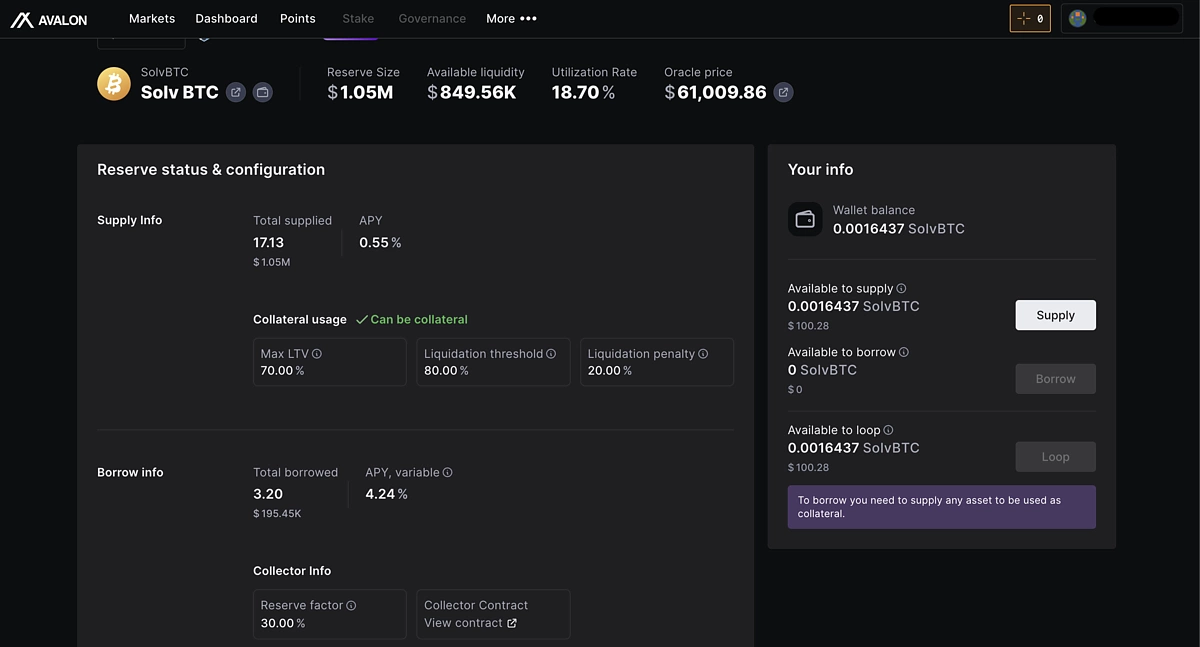Show Liquidation threshold info icon
The width and height of the screenshot is (1200, 647).
(x=551, y=354)
